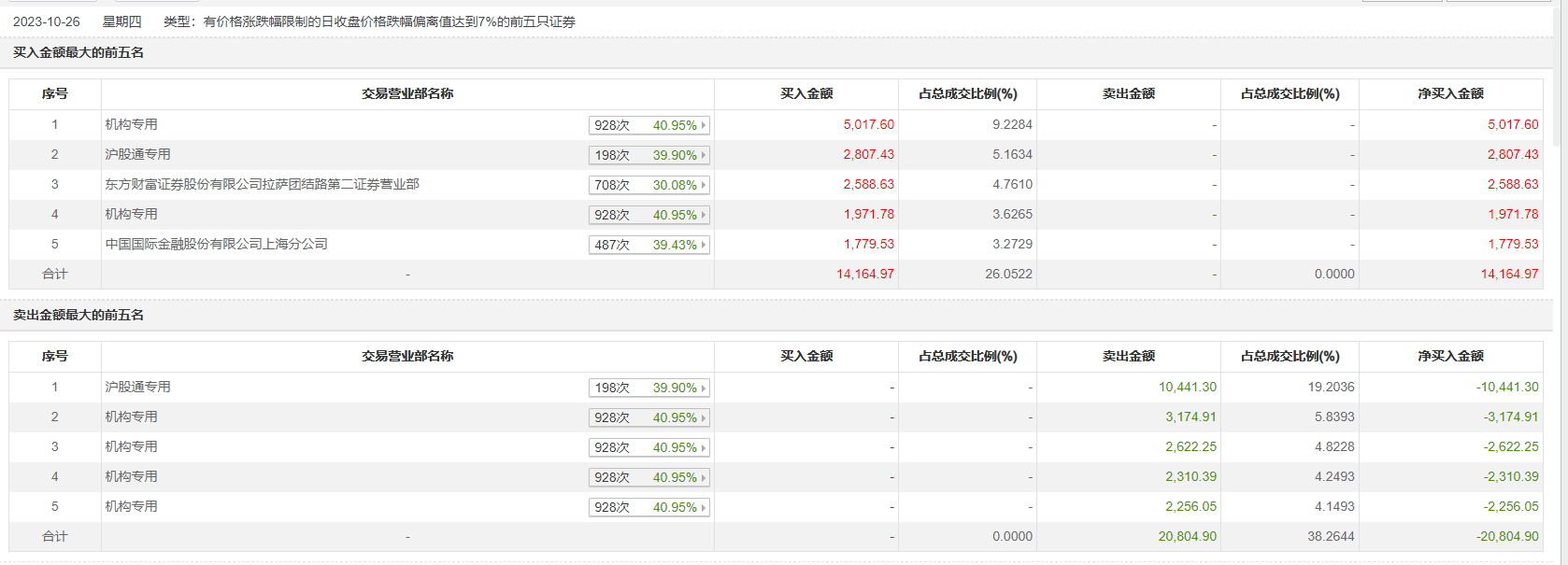The height and width of the screenshot is (565, 1568).
Task: Open 中国国际金融上海分公司 link
Action: click(x=216, y=245)
